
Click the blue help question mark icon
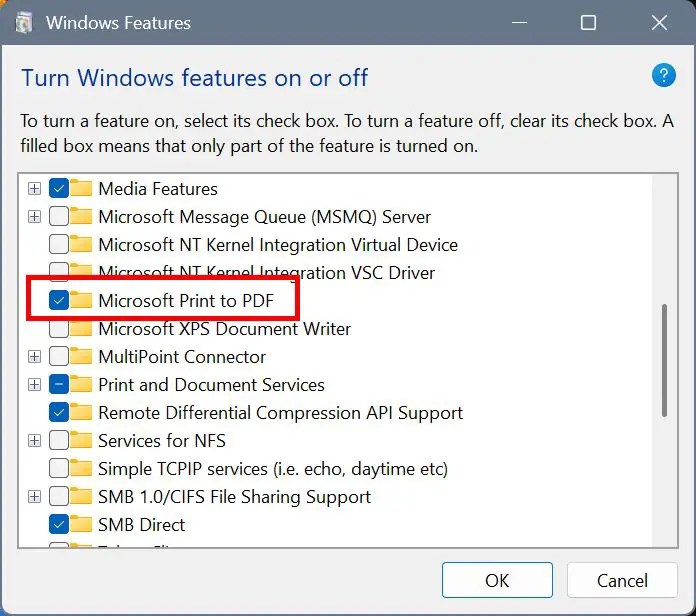click(663, 75)
